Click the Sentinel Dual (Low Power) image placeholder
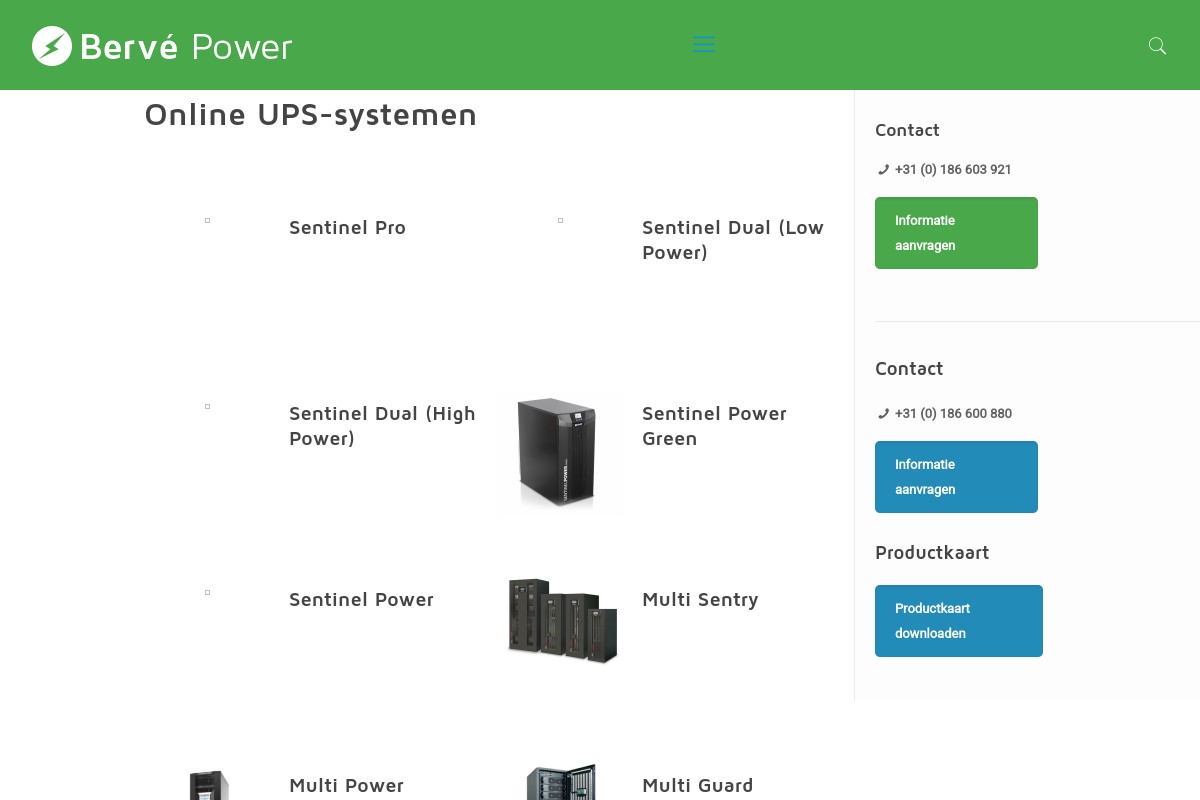This screenshot has height=800, width=1200. (x=560, y=220)
